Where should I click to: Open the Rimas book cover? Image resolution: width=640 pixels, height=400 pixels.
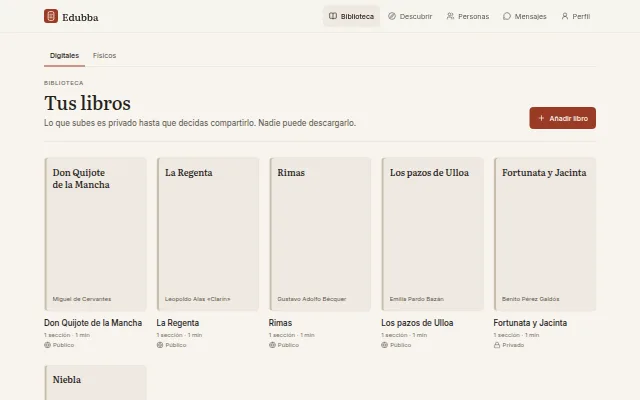320,234
